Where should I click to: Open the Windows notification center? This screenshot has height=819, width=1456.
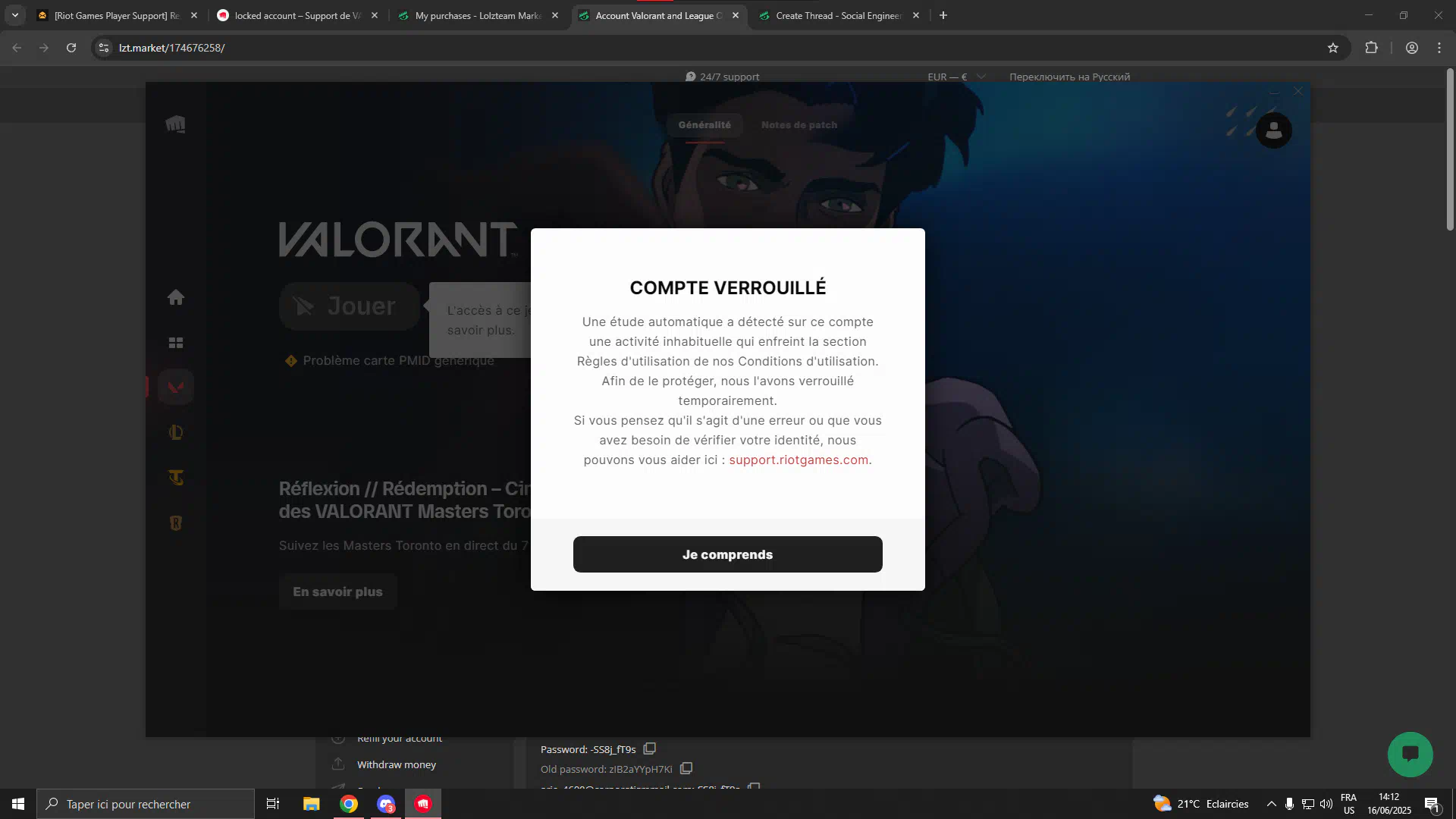(x=1432, y=805)
